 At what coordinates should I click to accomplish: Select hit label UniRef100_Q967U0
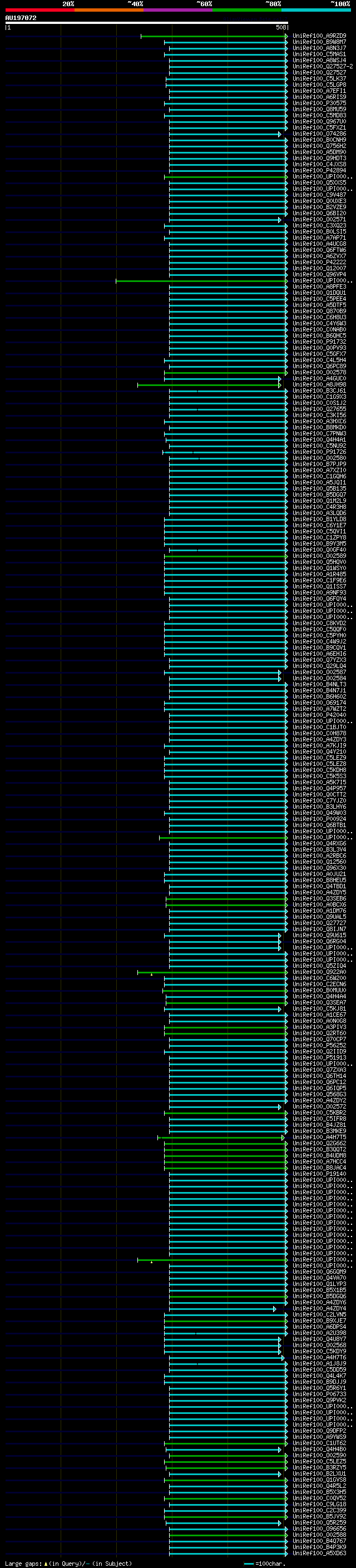point(319,121)
